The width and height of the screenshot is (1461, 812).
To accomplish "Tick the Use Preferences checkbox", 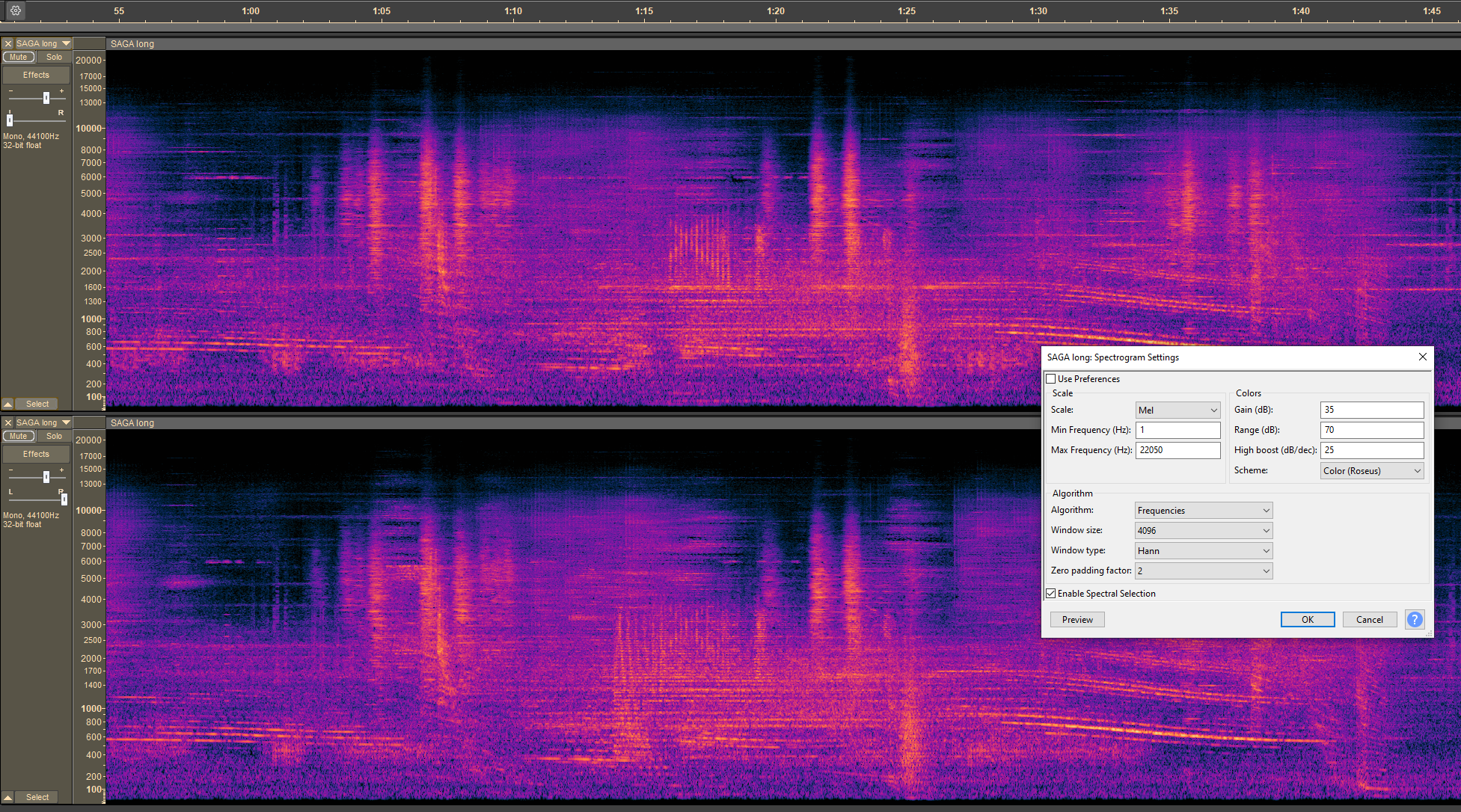I will tap(1051, 379).
